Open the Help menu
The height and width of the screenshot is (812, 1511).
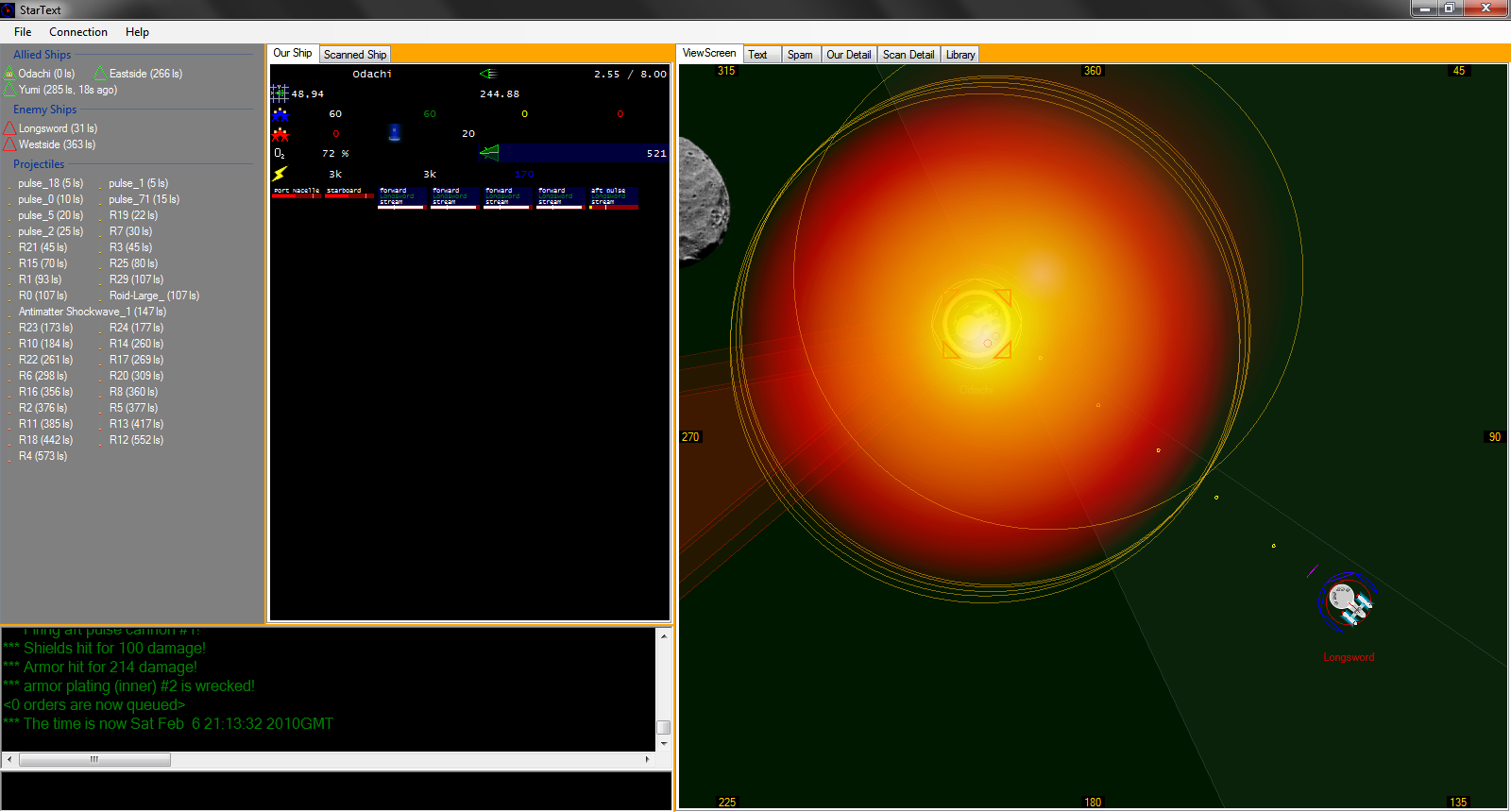pos(137,32)
